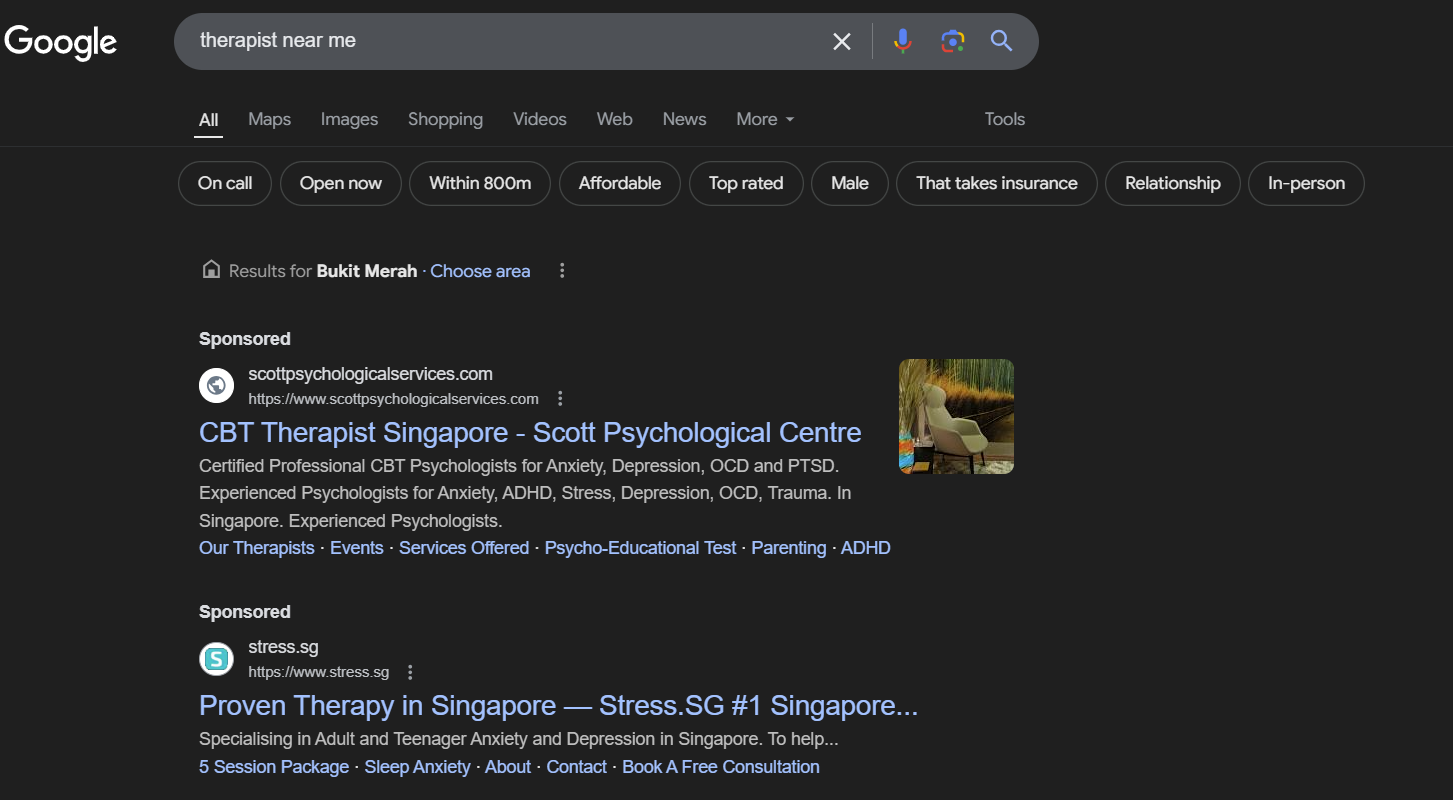Open the Events sitelink
Image resolution: width=1453 pixels, height=800 pixels.
(x=357, y=548)
